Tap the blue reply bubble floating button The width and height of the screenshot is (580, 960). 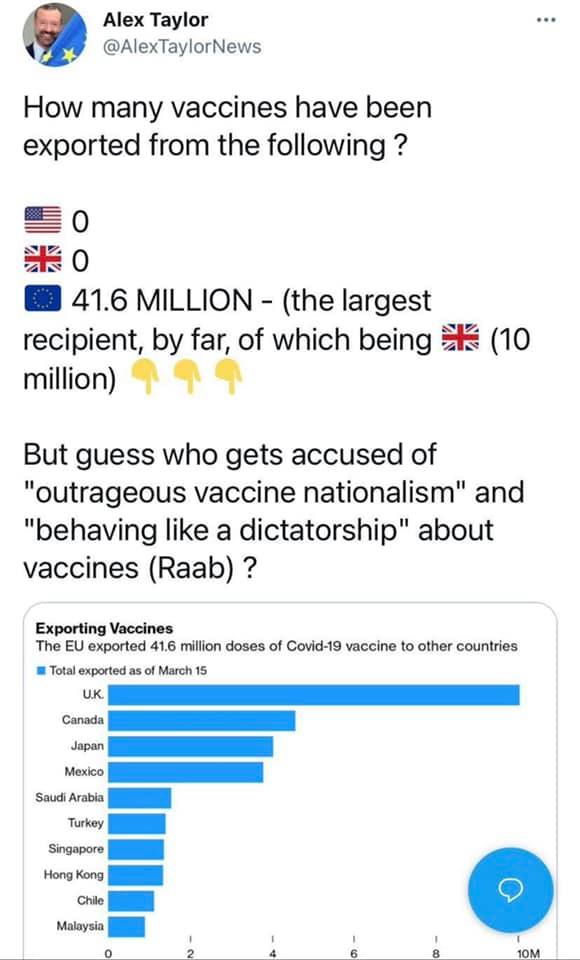pyautogui.click(x=511, y=890)
